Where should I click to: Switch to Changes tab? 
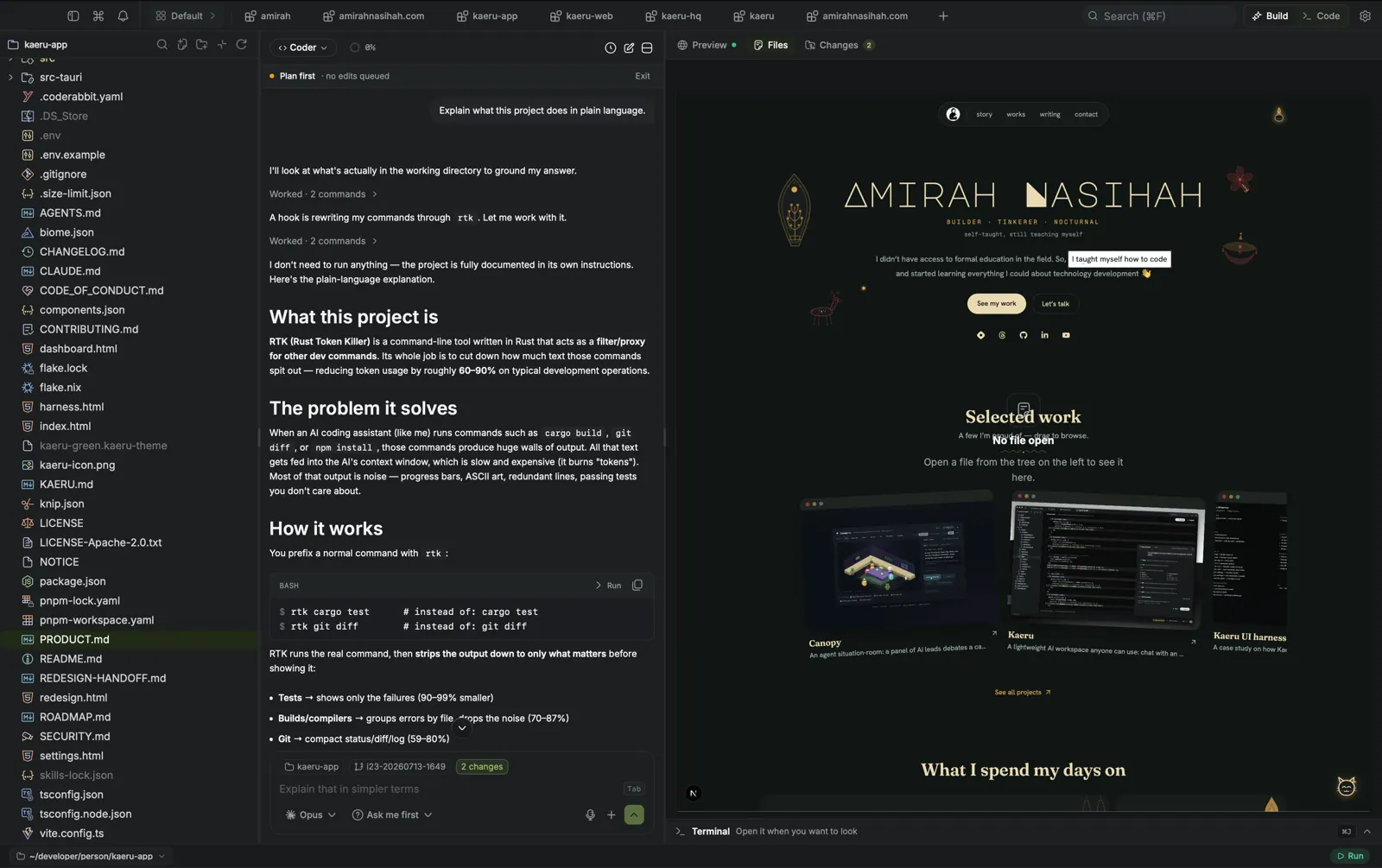[839, 45]
